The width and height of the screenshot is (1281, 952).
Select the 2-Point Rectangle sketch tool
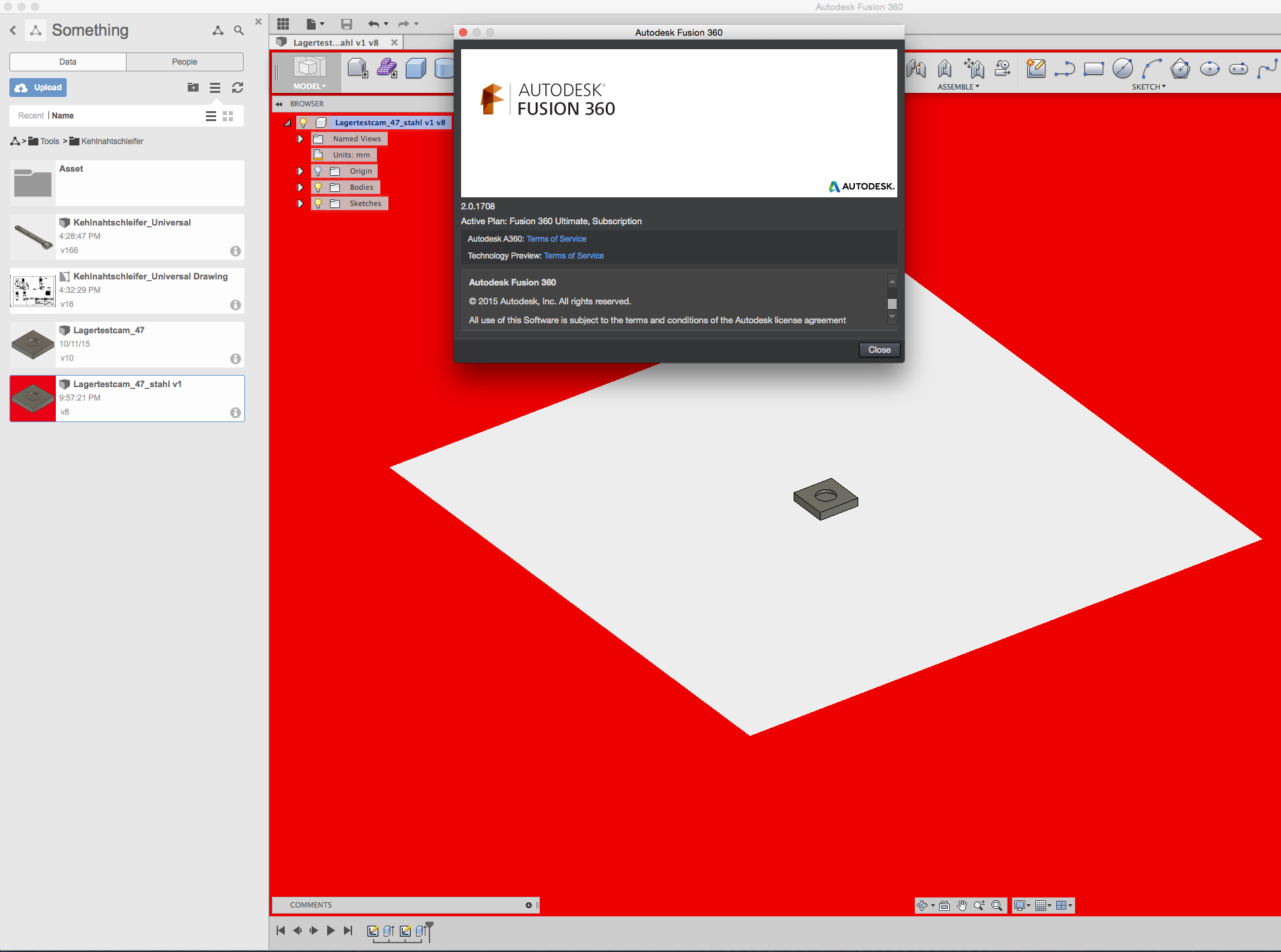click(1094, 68)
